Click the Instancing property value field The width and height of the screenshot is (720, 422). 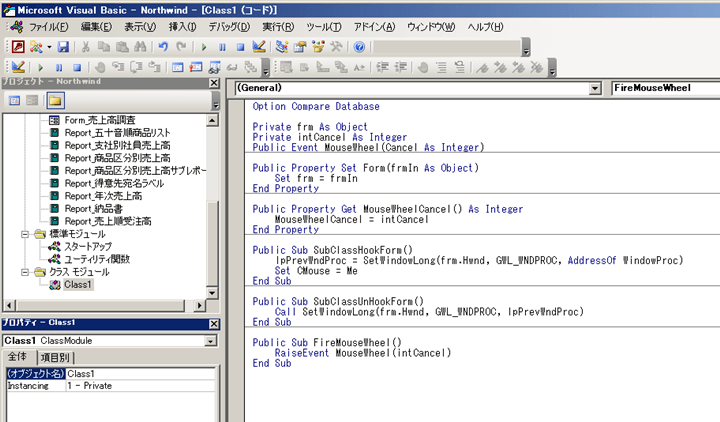[x=140, y=384]
